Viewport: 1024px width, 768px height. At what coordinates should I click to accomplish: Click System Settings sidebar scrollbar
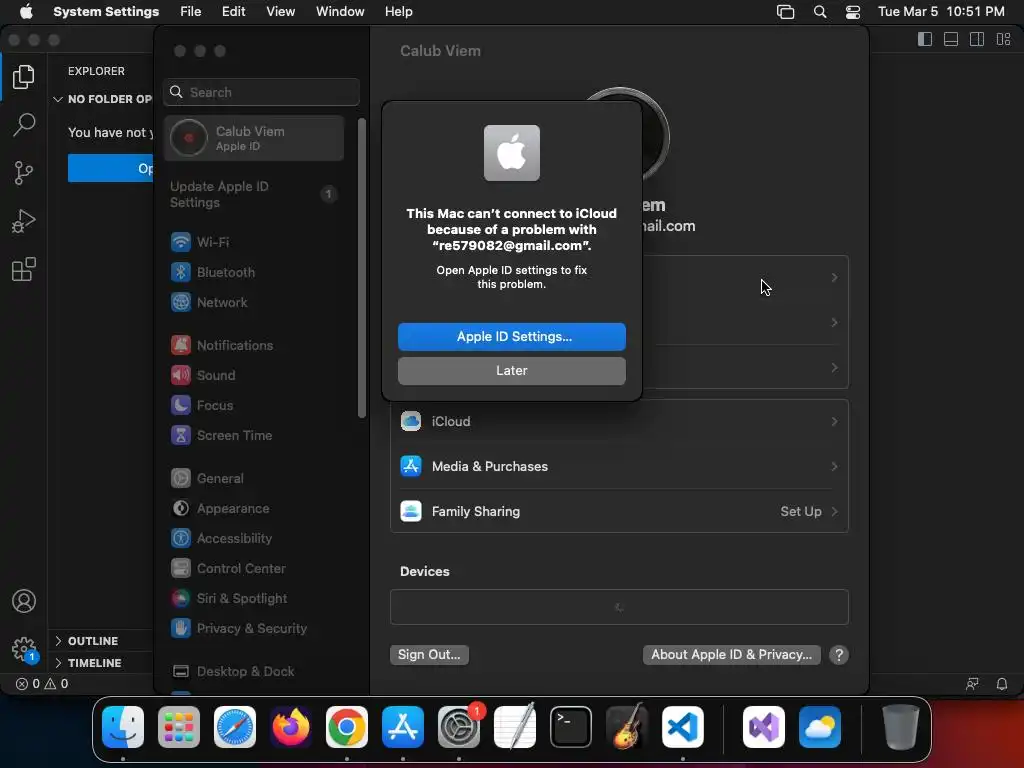click(362, 268)
